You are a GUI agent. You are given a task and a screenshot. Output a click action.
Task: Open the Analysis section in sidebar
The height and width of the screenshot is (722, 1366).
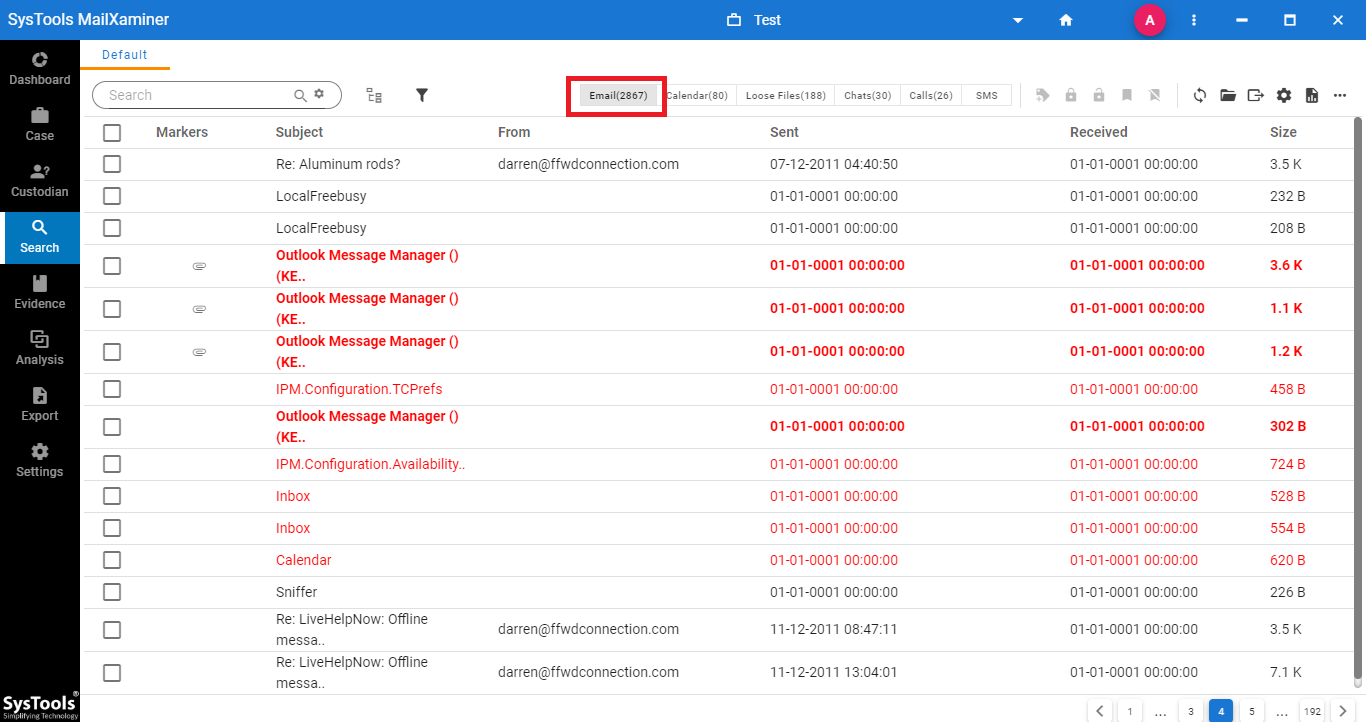pos(40,348)
